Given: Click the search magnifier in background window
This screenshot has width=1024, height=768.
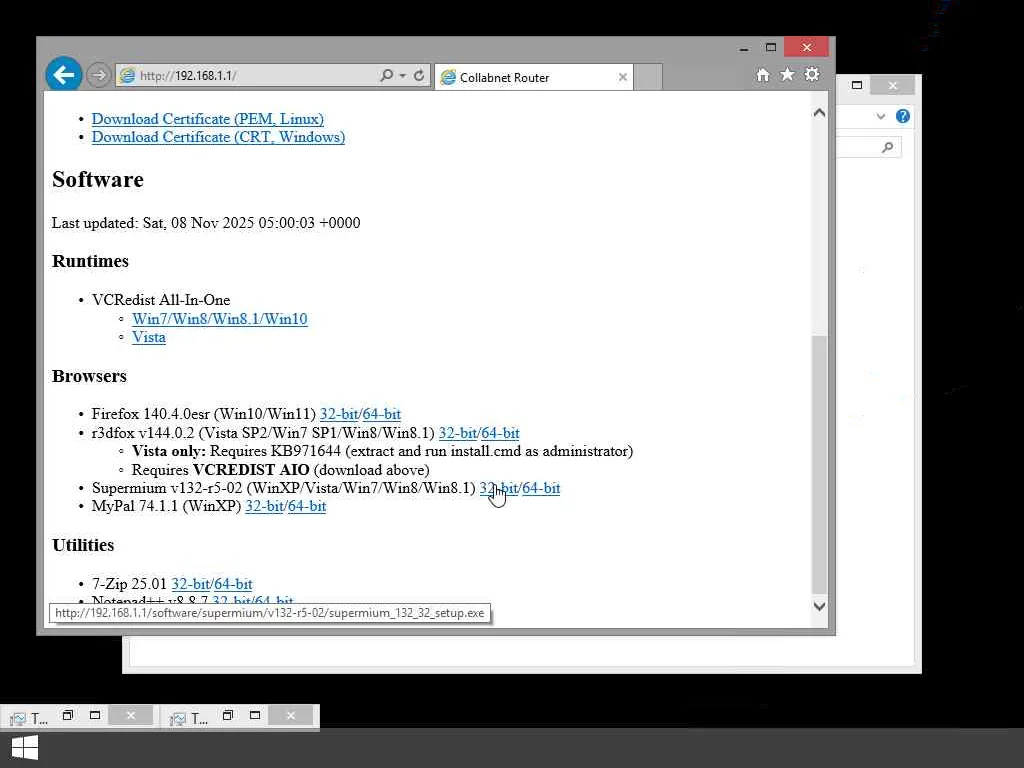Looking at the screenshot, I should [x=887, y=148].
